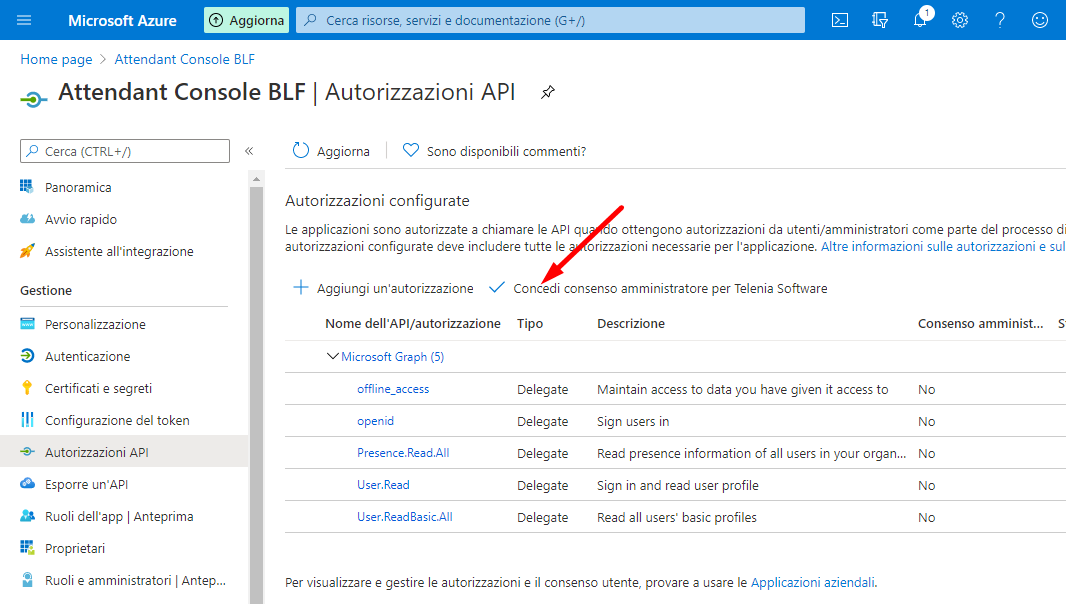Screen dimensions: 1066x604
Task: Click the Descrizione column header
Action: [x=631, y=323]
